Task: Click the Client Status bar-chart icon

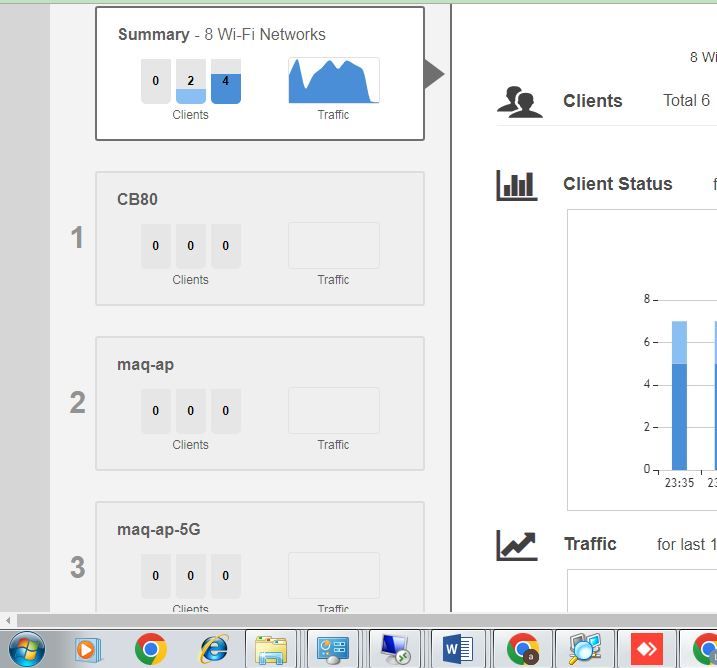Action: (x=517, y=185)
